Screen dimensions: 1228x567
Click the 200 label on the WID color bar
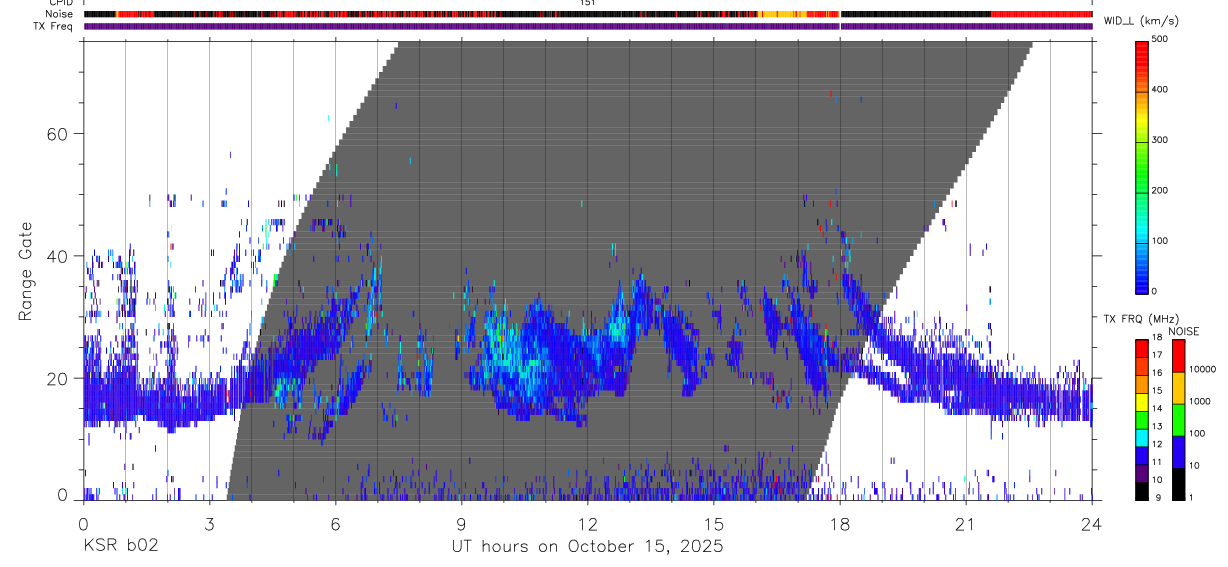1161,190
